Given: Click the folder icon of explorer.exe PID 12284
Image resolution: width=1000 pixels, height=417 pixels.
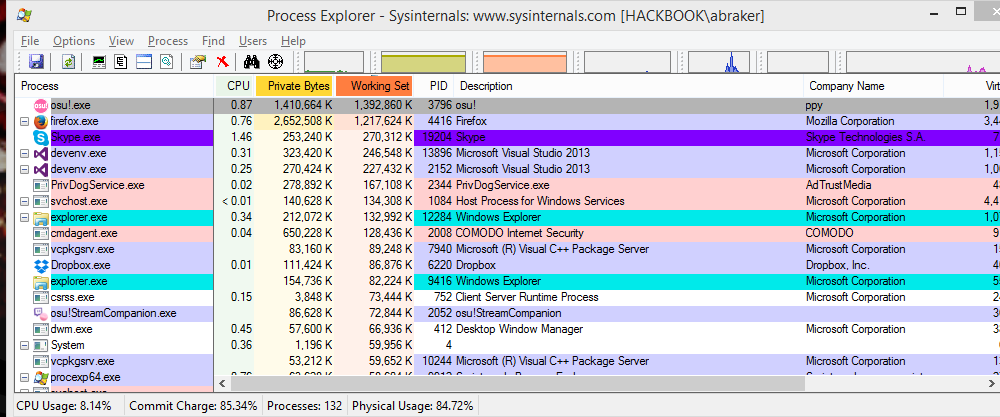Looking at the screenshot, I should [x=41, y=217].
